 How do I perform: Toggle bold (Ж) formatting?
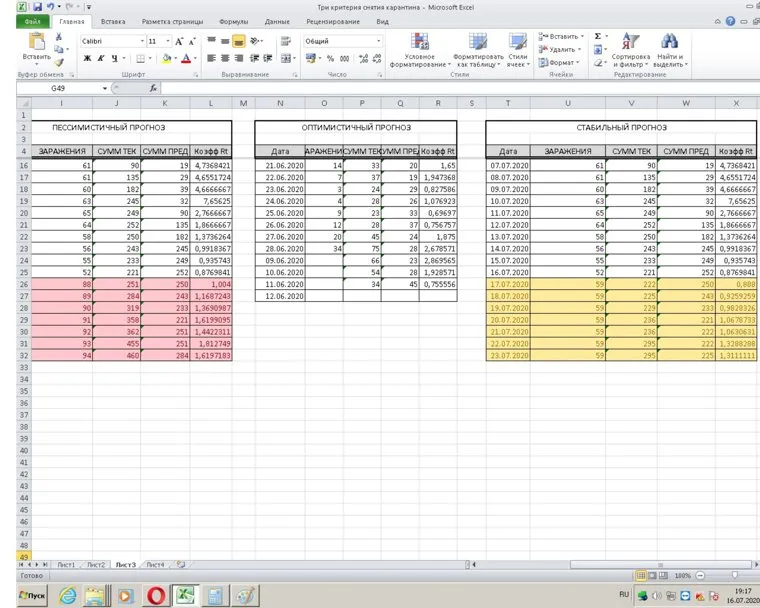click(88, 59)
